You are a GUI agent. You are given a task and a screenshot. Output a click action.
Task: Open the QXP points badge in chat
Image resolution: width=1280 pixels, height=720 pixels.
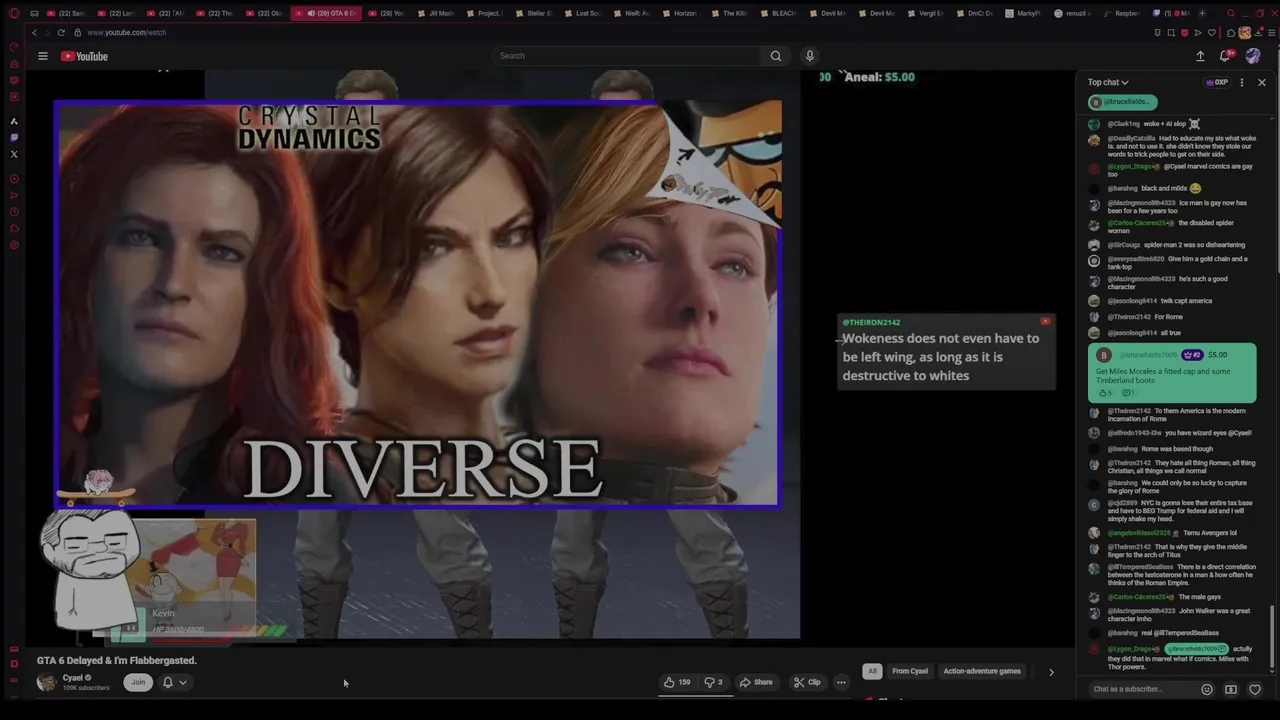pos(1218,82)
